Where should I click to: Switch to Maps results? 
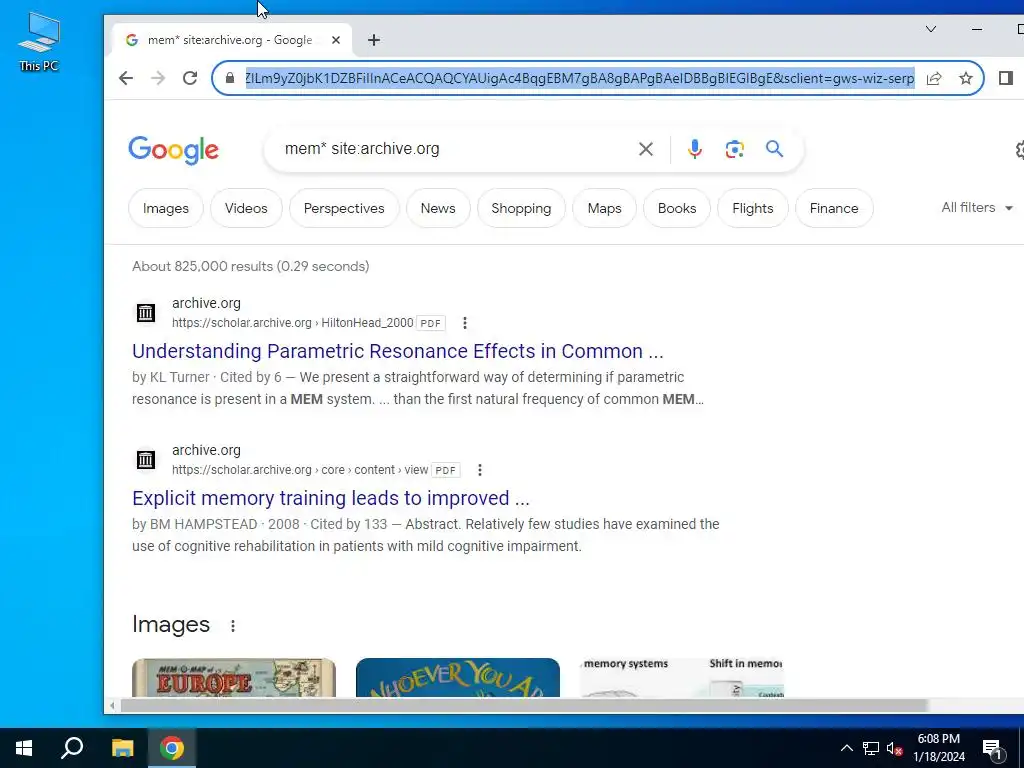[x=604, y=208]
